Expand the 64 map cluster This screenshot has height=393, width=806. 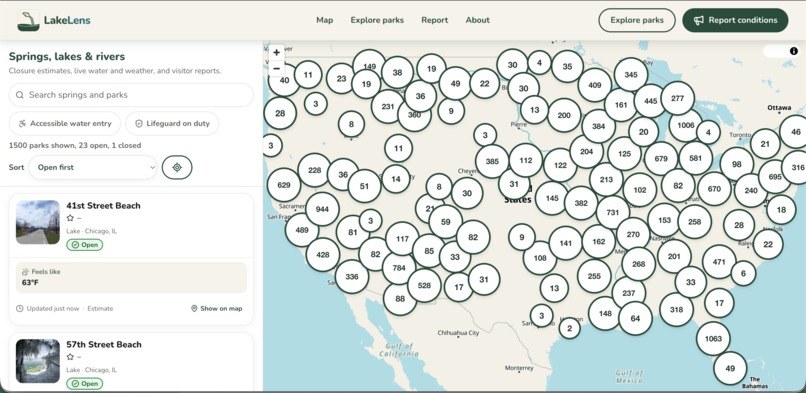[x=635, y=319]
